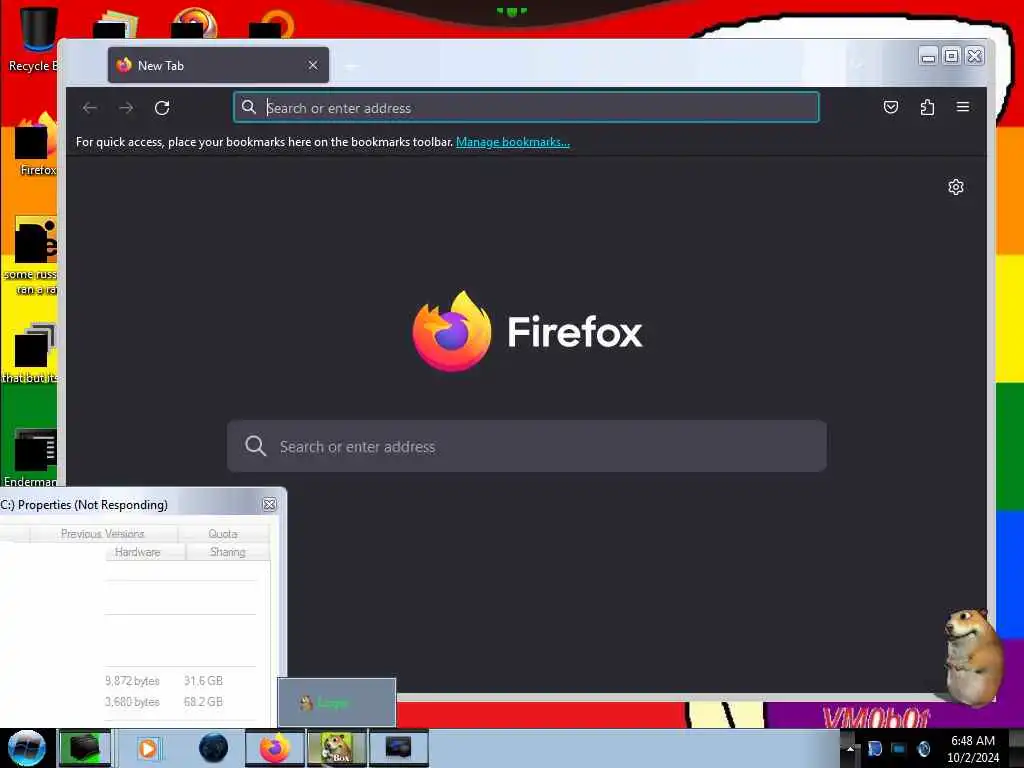This screenshot has width=1024, height=768.
Task: Select the folder desktop icon beside Recycle Bin
Action: pyautogui.click(x=116, y=25)
